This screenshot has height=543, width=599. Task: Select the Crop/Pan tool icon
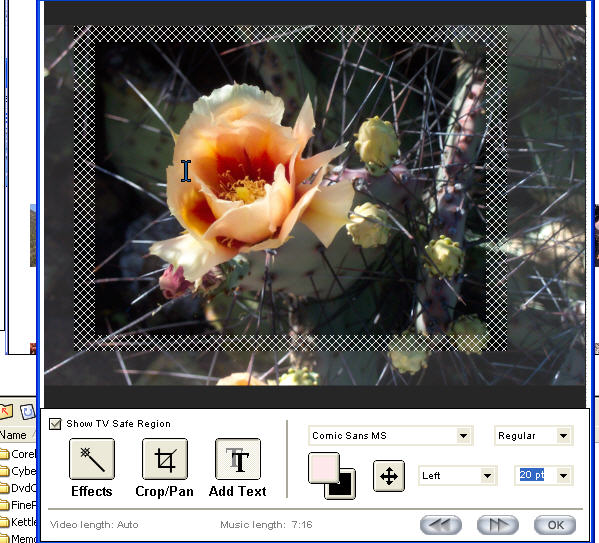pyautogui.click(x=165, y=459)
